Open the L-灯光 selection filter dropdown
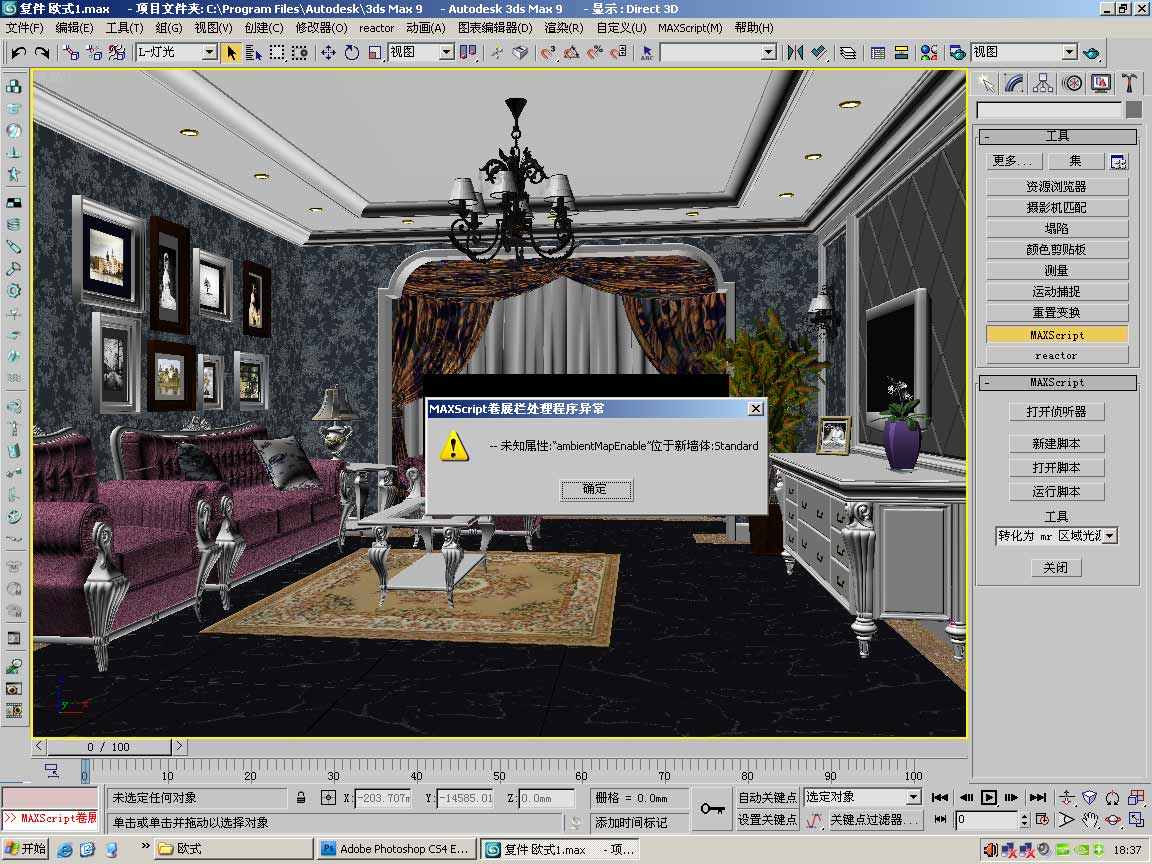Screen dimensions: 1152x864 click(210, 52)
